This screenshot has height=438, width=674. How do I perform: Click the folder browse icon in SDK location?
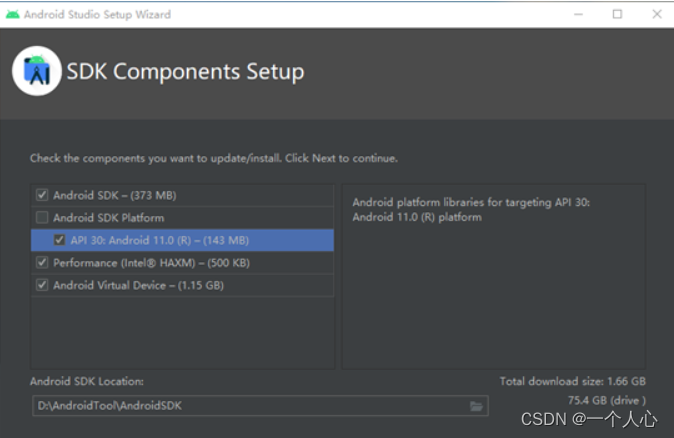476,406
